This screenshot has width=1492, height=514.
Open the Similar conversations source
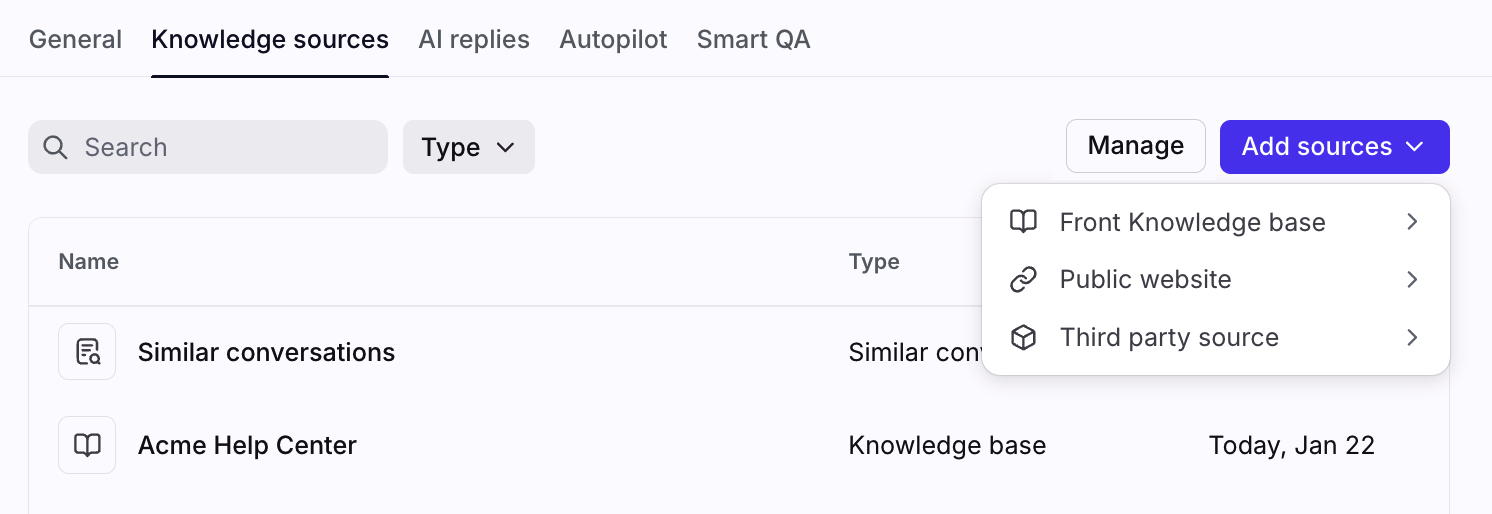pos(266,353)
